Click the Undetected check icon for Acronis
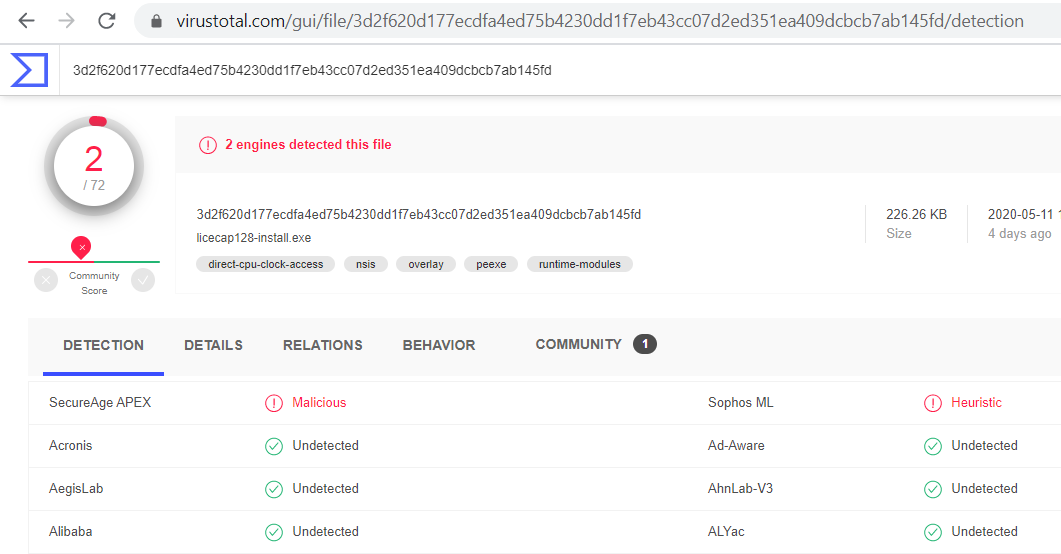 [x=273, y=446]
